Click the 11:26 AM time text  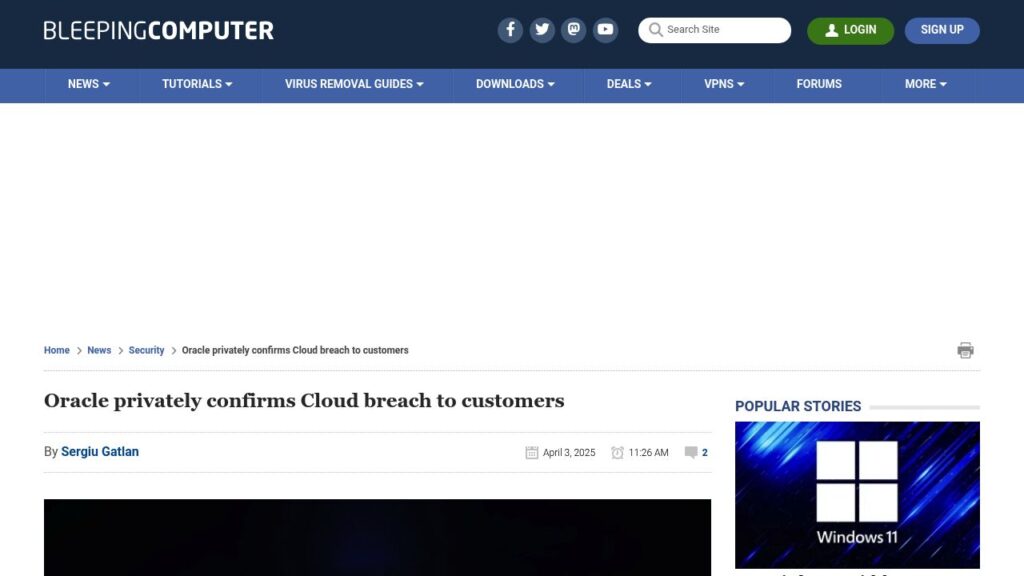(x=648, y=453)
